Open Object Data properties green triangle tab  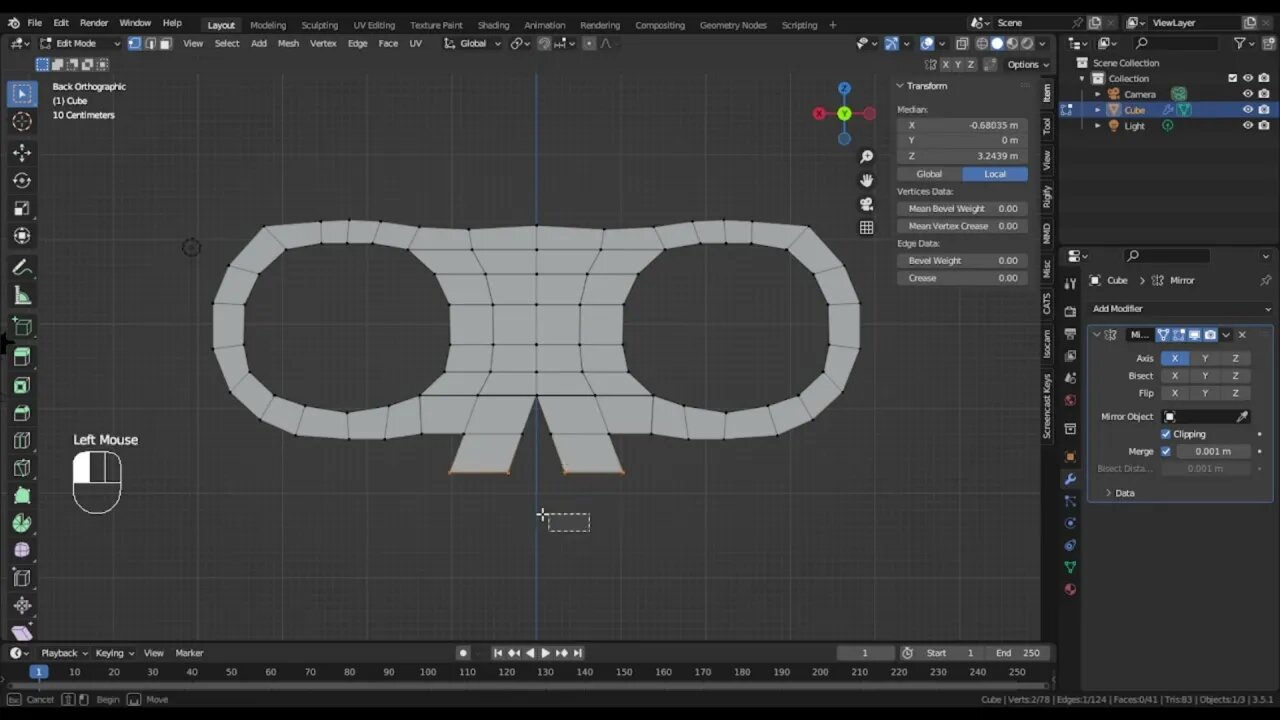tap(1070, 567)
